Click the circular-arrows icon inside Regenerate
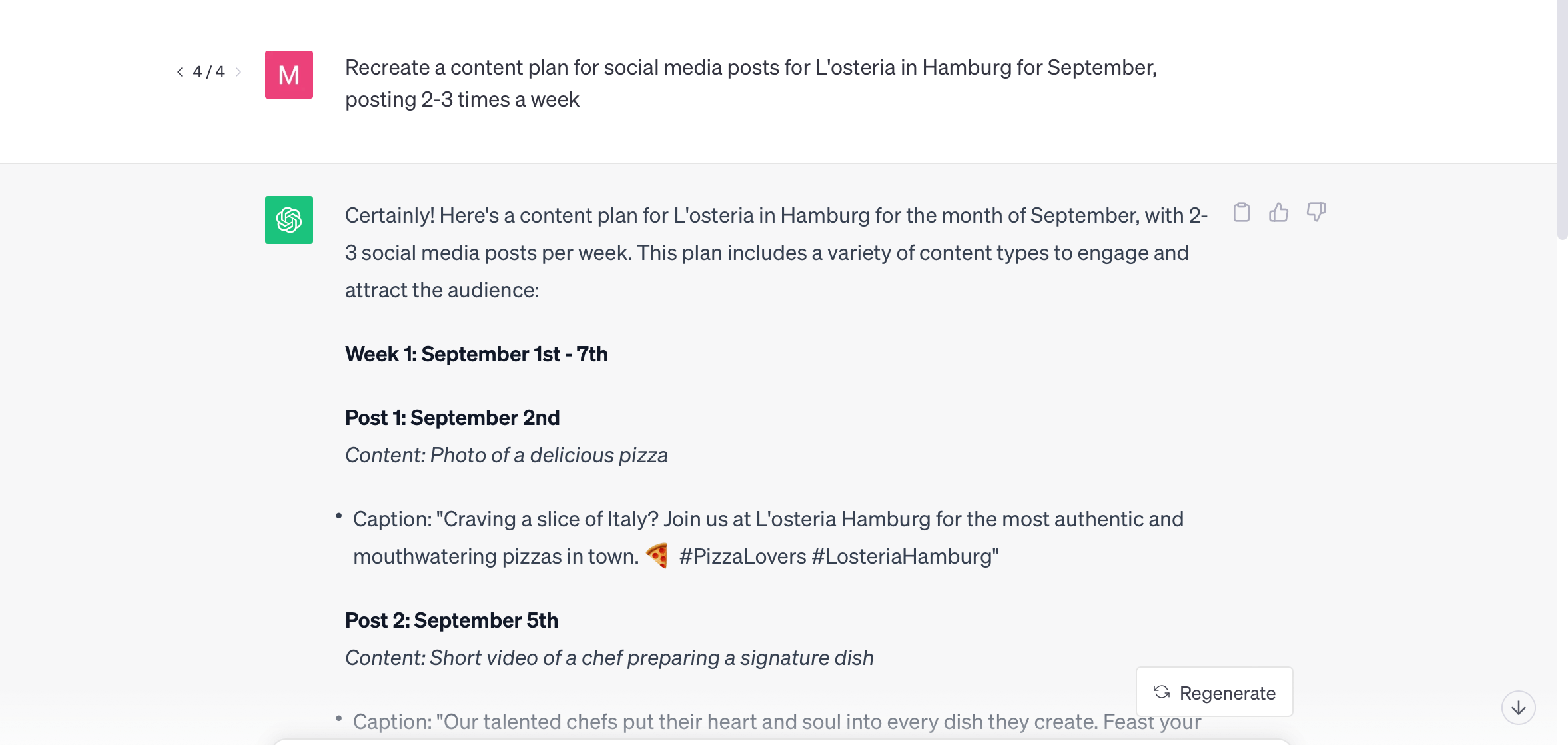 click(1161, 692)
